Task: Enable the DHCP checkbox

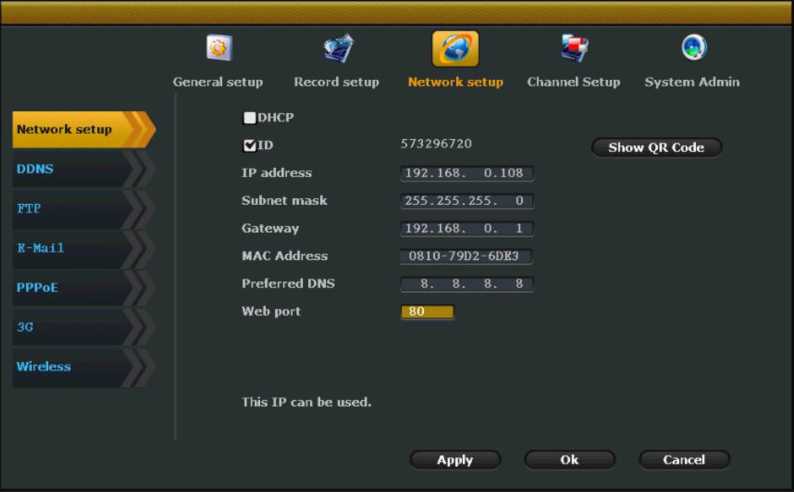Action: 250,118
